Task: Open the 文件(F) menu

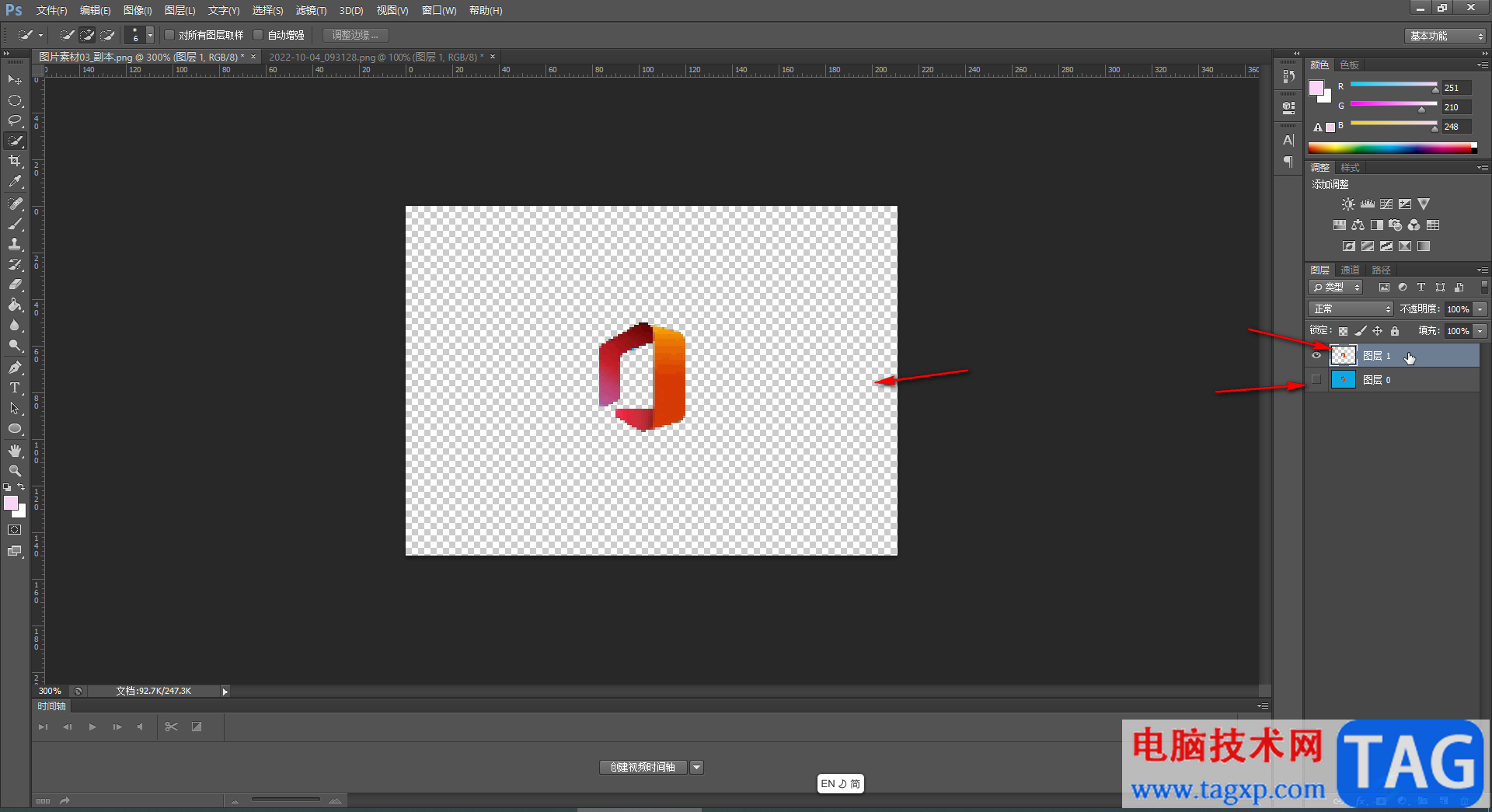Action: click(x=51, y=11)
